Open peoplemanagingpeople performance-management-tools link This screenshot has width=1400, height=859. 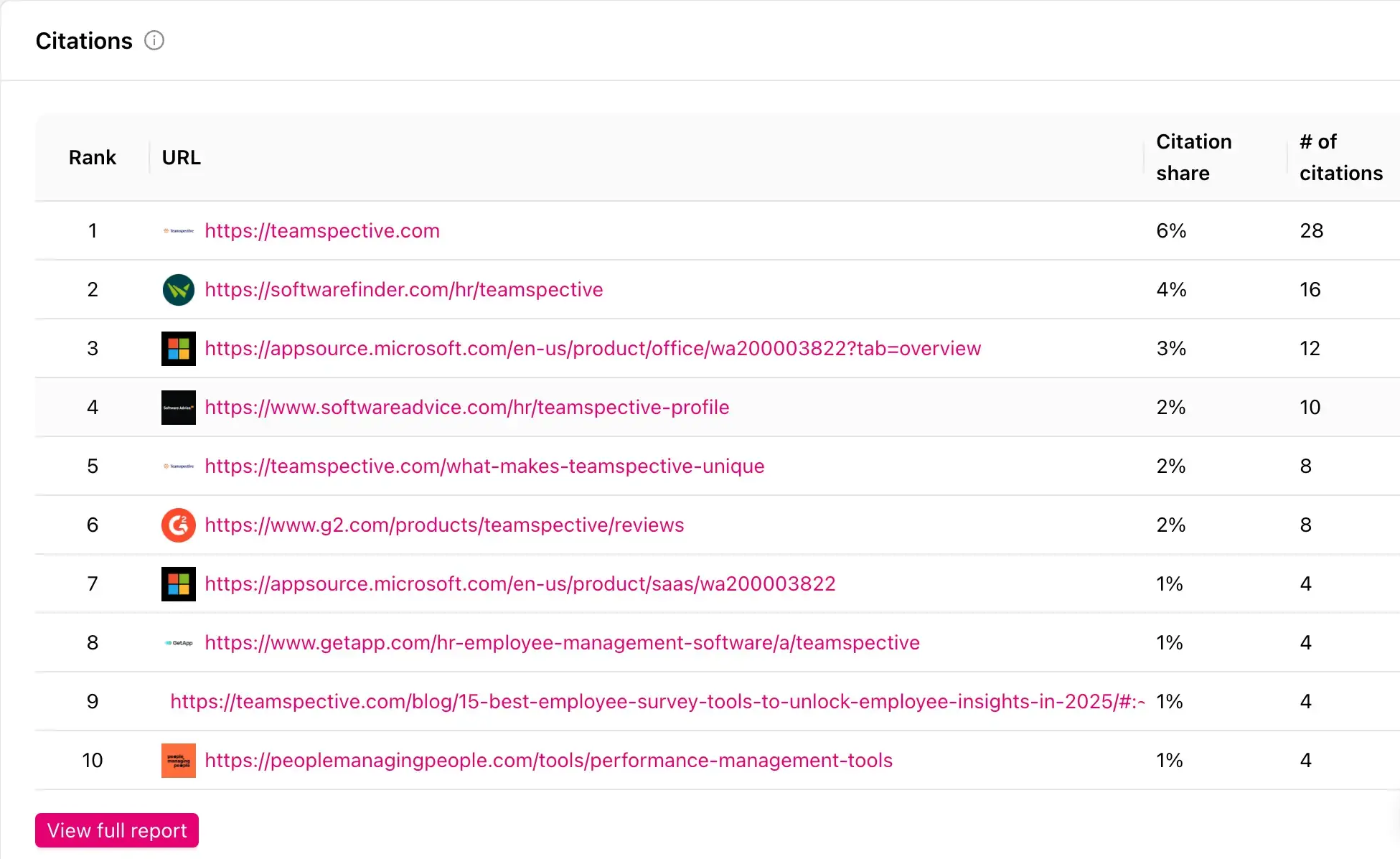[x=549, y=761]
